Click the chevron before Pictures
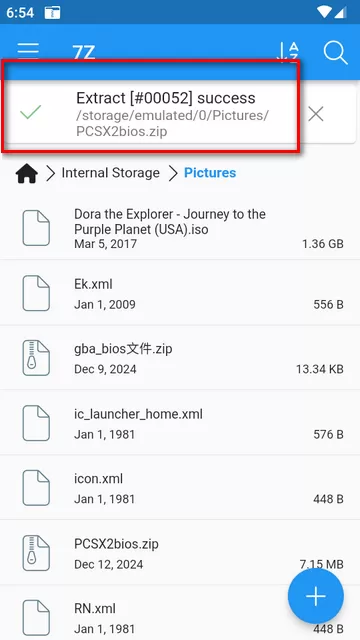The width and height of the screenshot is (360, 640). tap(173, 173)
